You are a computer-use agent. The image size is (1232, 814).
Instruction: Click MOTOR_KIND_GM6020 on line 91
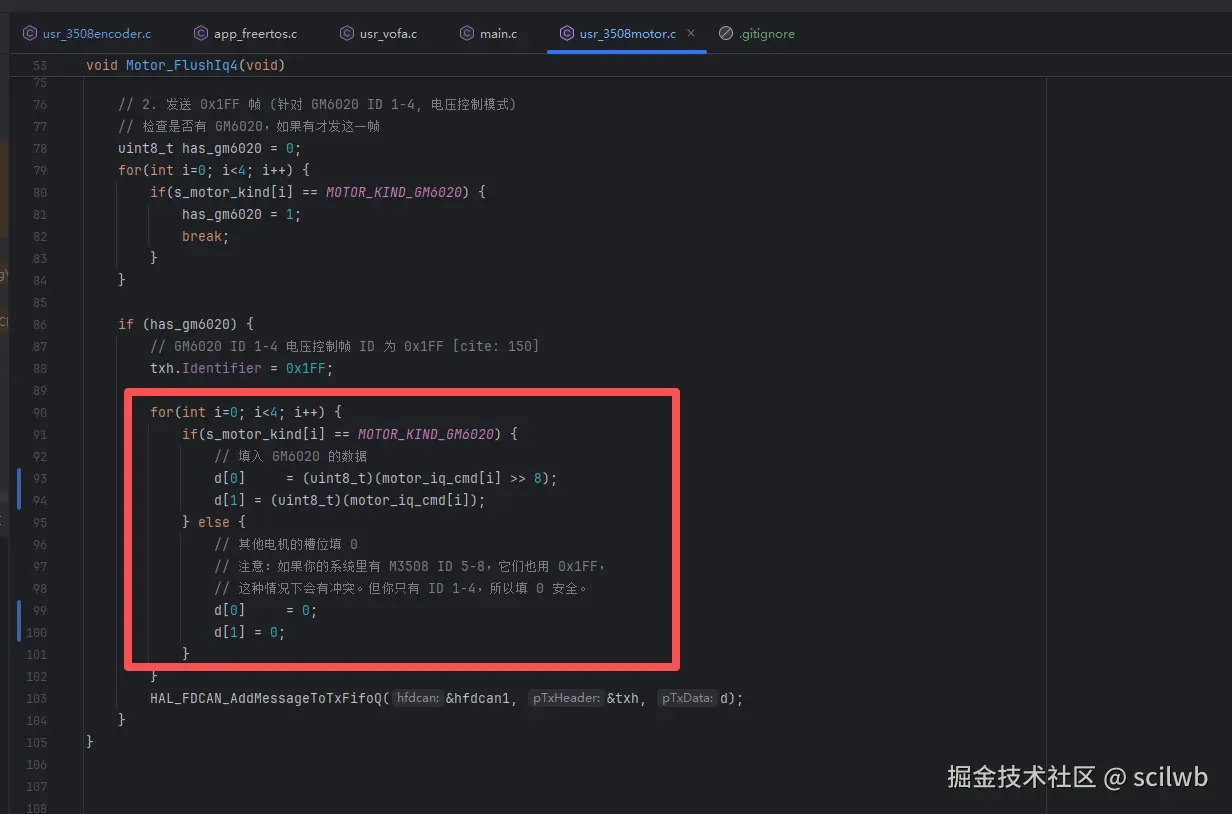426,434
